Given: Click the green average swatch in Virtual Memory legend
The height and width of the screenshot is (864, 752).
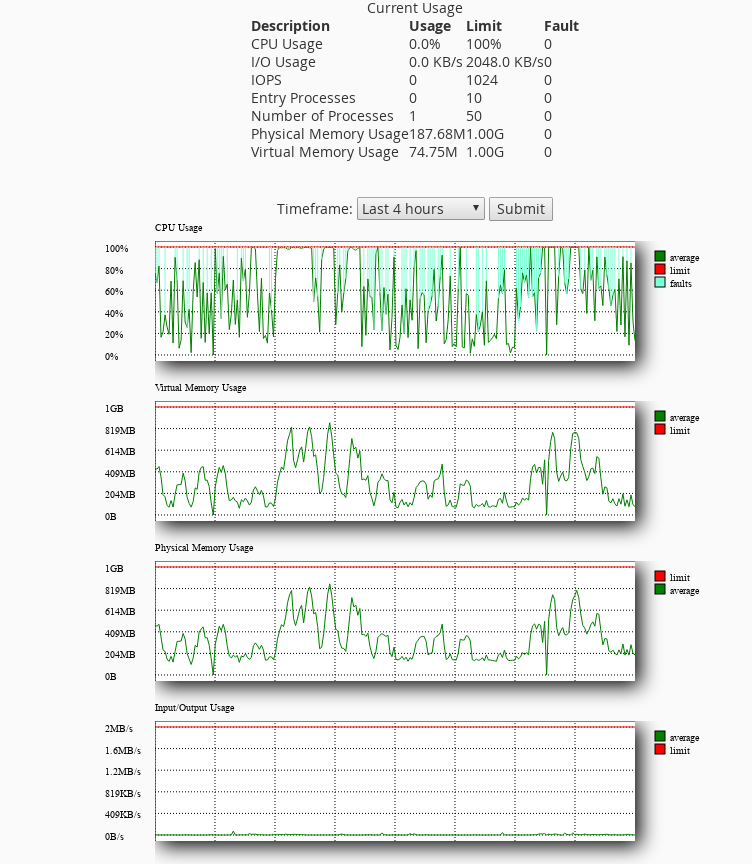Looking at the screenshot, I should click(660, 416).
